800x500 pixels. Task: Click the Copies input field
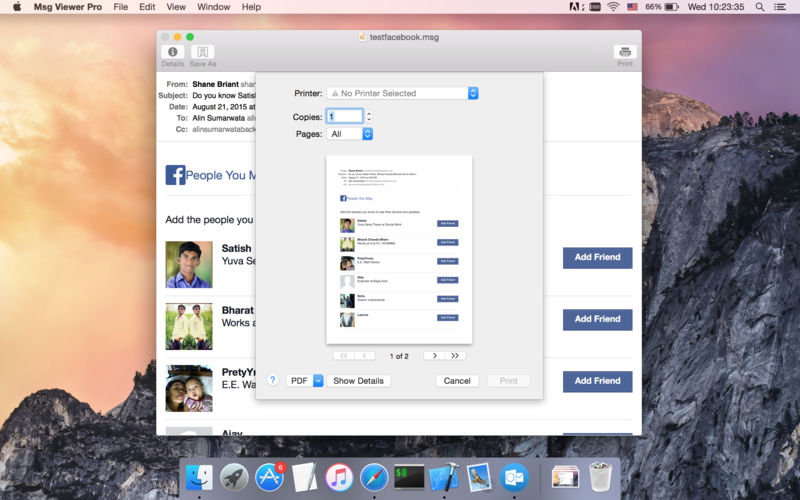345,117
